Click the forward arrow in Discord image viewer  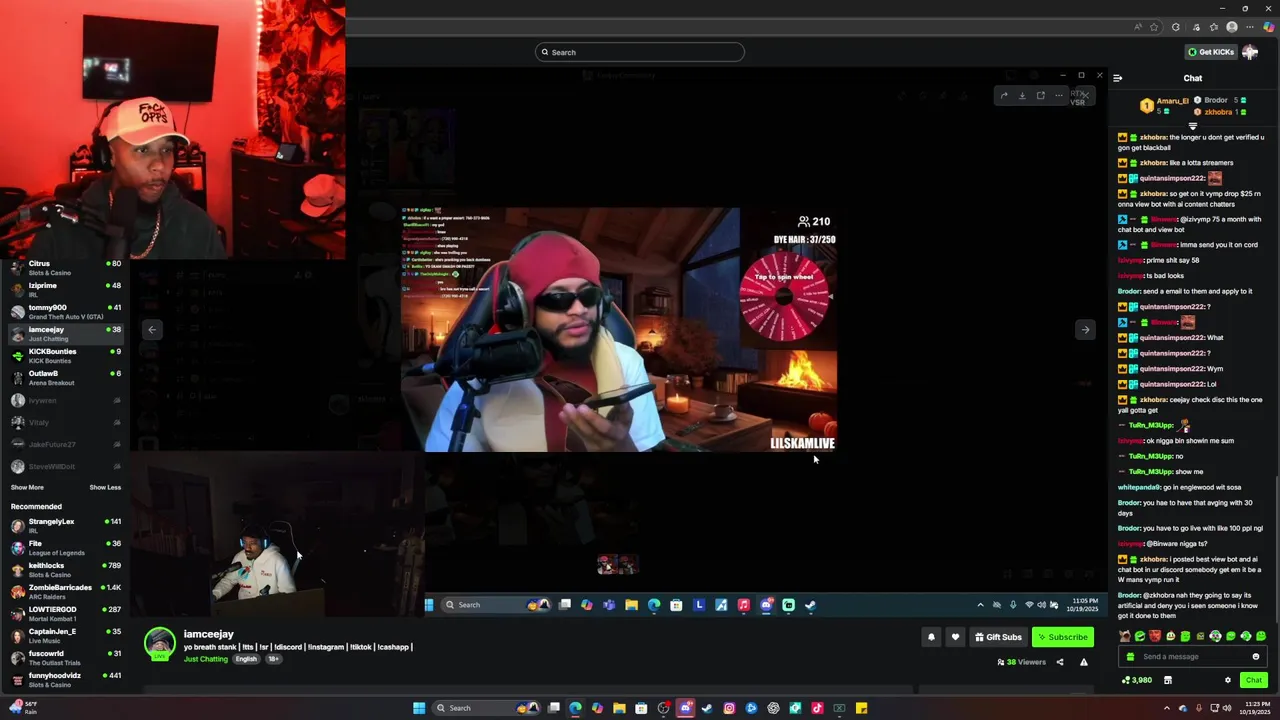[1004, 96]
